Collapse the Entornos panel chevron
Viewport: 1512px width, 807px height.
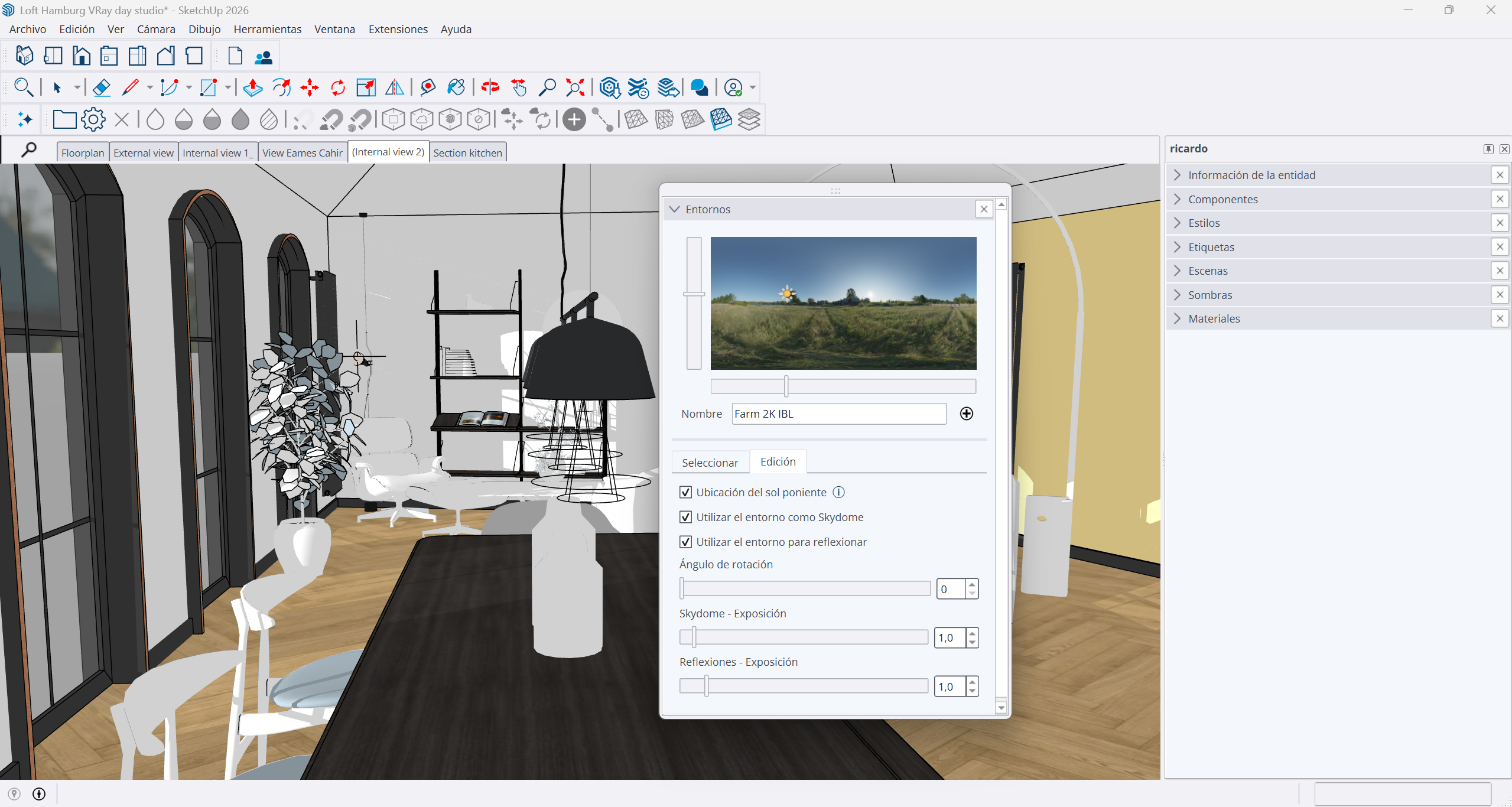pos(674,209)
